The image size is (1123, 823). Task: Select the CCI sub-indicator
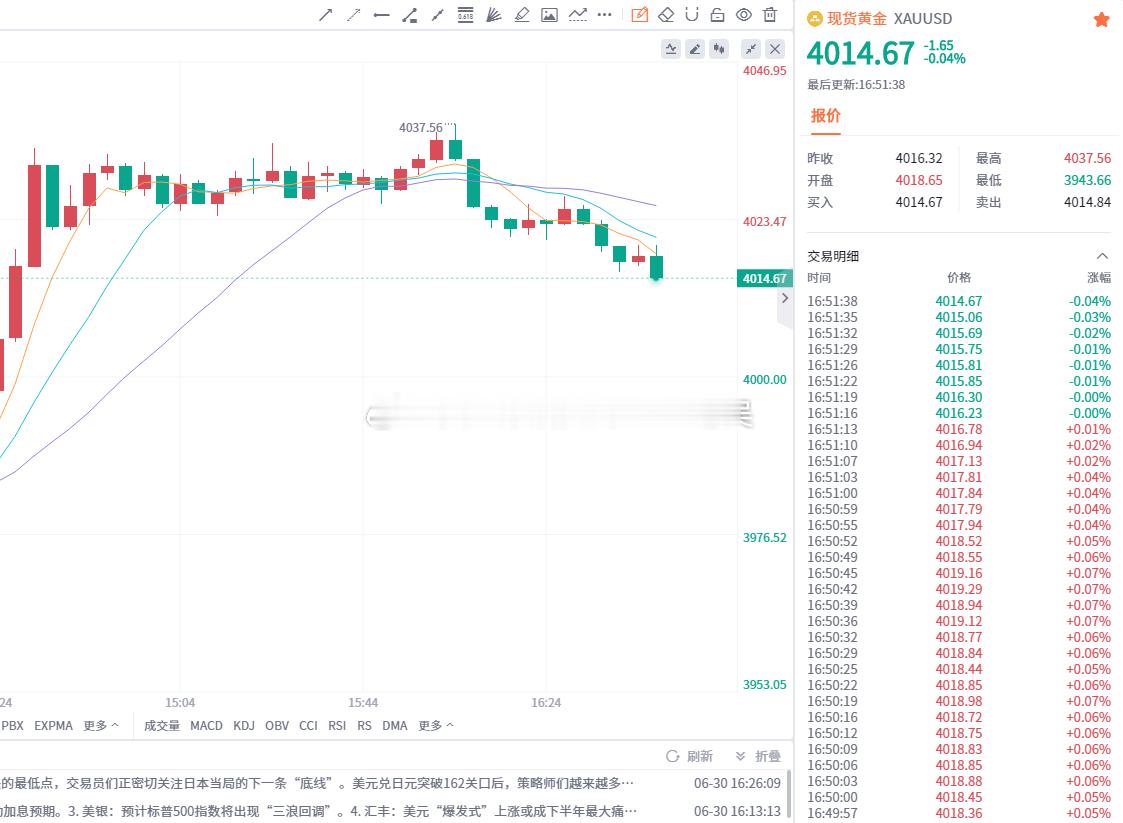(x=309, y=726)
